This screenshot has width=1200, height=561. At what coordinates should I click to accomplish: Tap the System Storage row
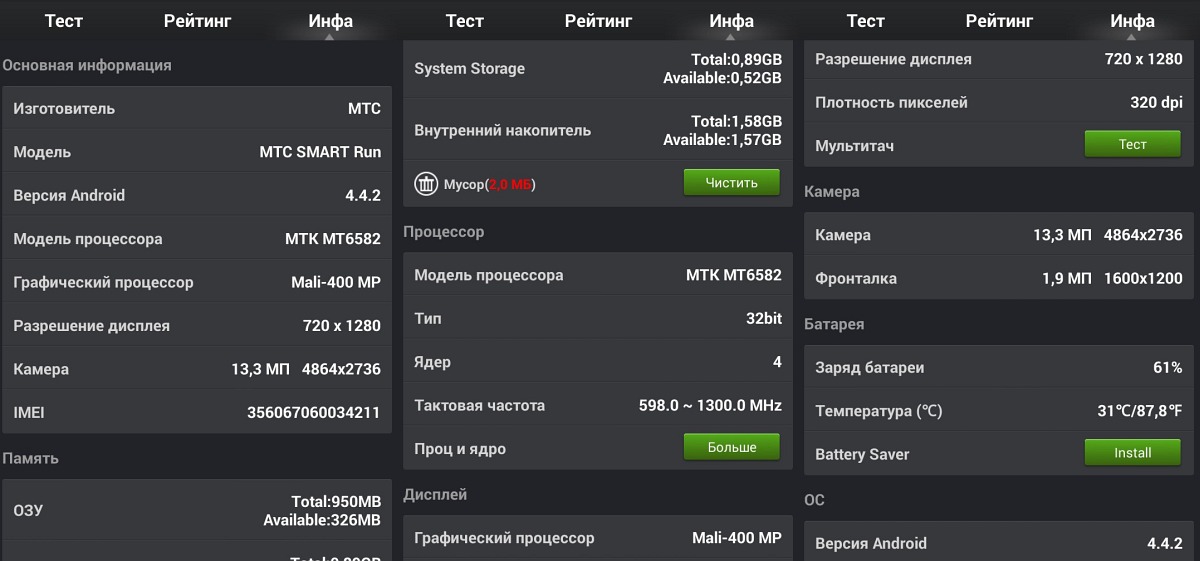[598, 68]
